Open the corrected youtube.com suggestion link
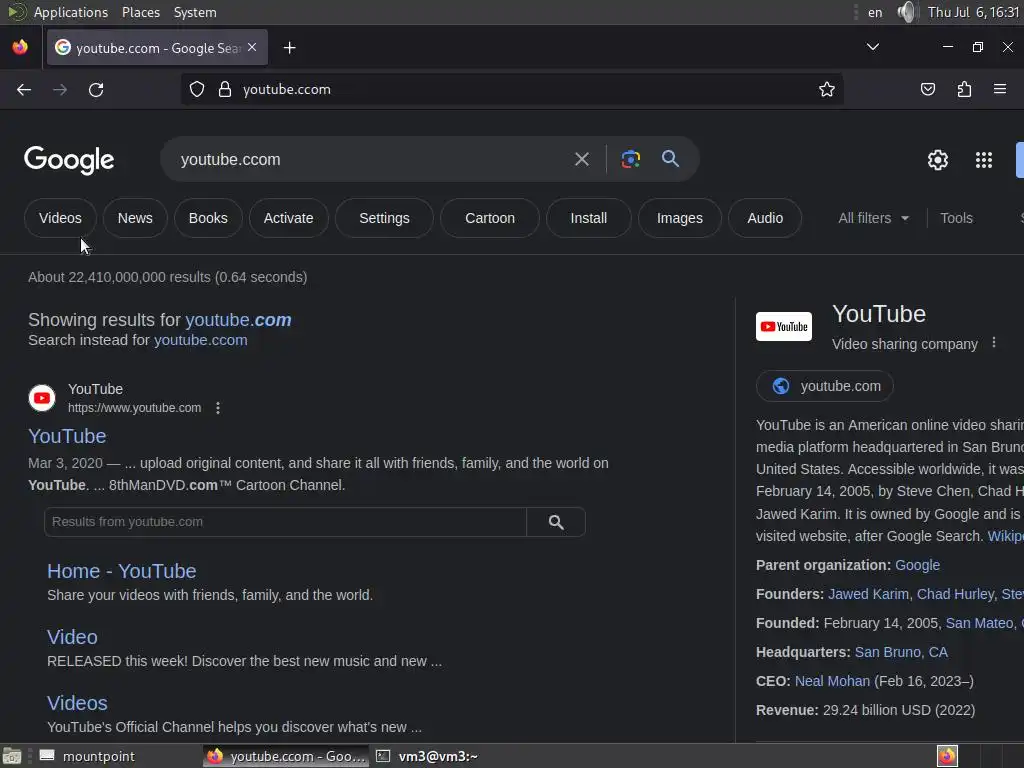1024x768 pixels. 238,319
